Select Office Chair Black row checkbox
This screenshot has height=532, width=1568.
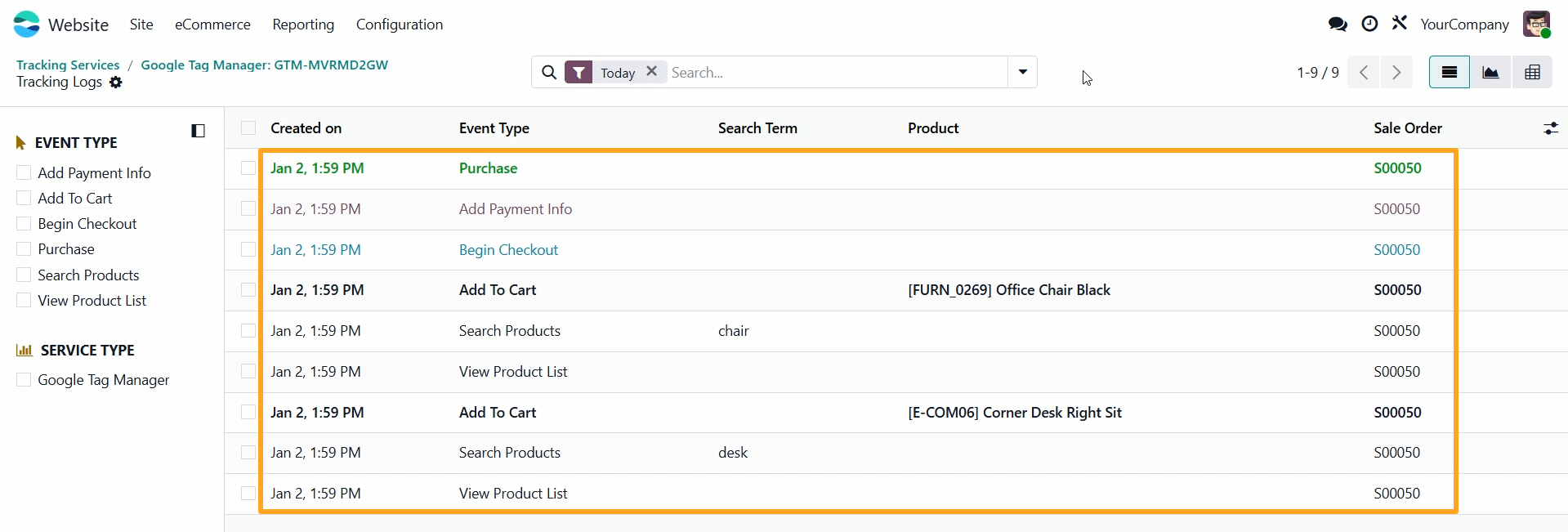point(248,289)
